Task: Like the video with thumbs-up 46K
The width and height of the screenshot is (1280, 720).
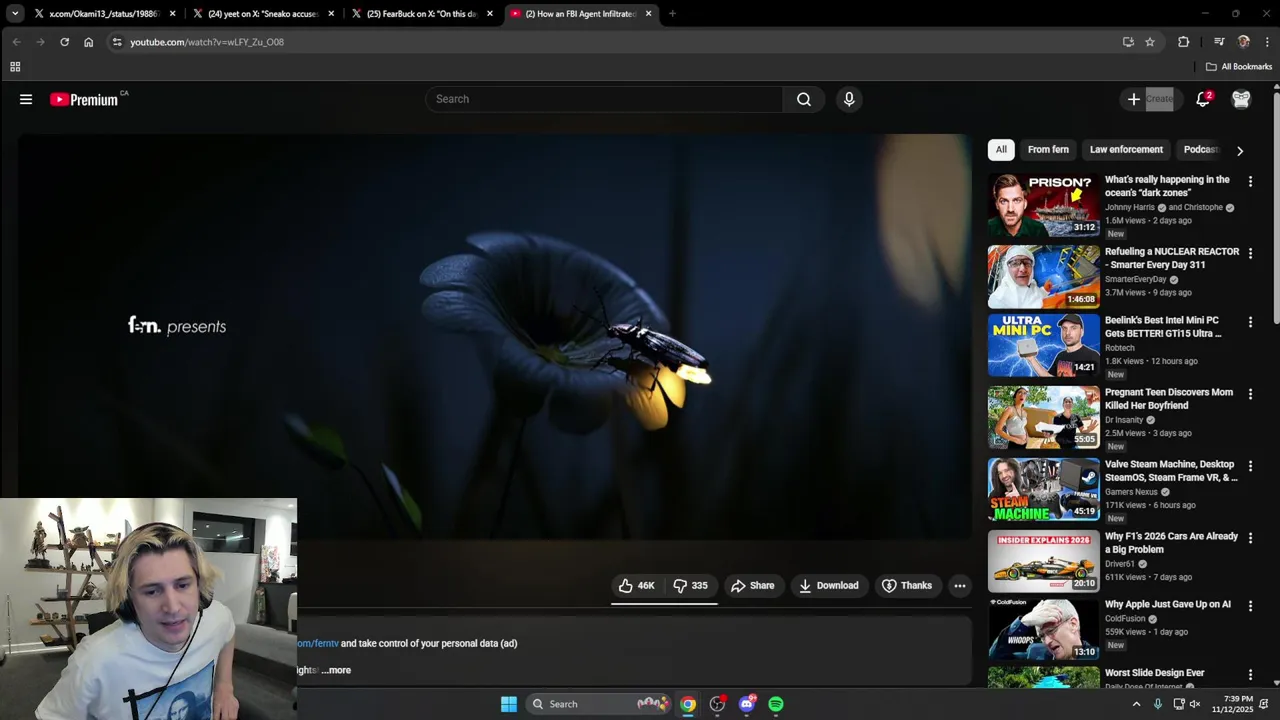Action: point(636,586)
